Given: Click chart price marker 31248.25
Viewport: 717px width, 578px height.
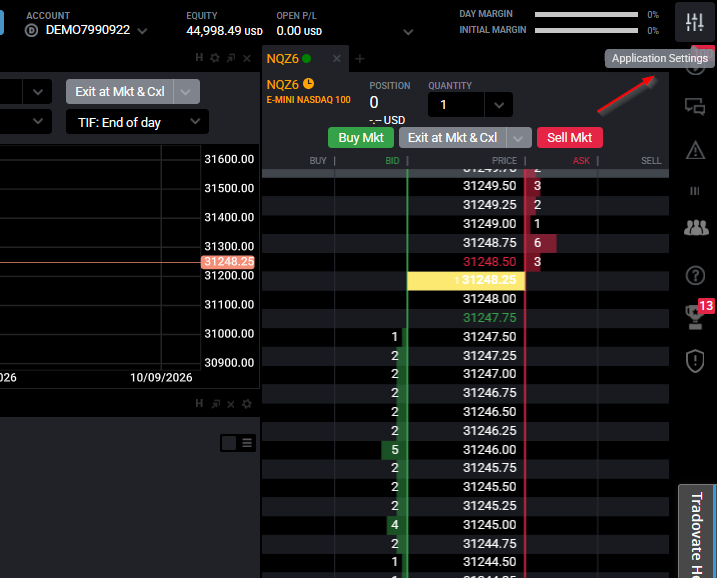Looking at the screenshot, I should tap(228, 262).
